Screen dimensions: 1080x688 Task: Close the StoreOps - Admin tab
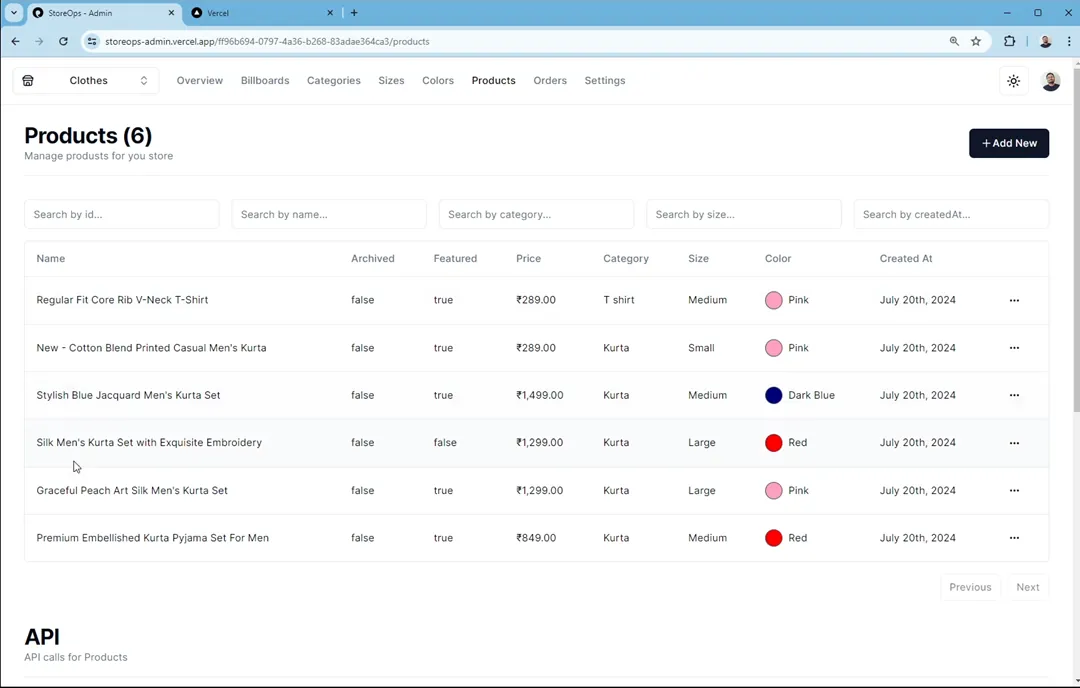click(172, 12)
